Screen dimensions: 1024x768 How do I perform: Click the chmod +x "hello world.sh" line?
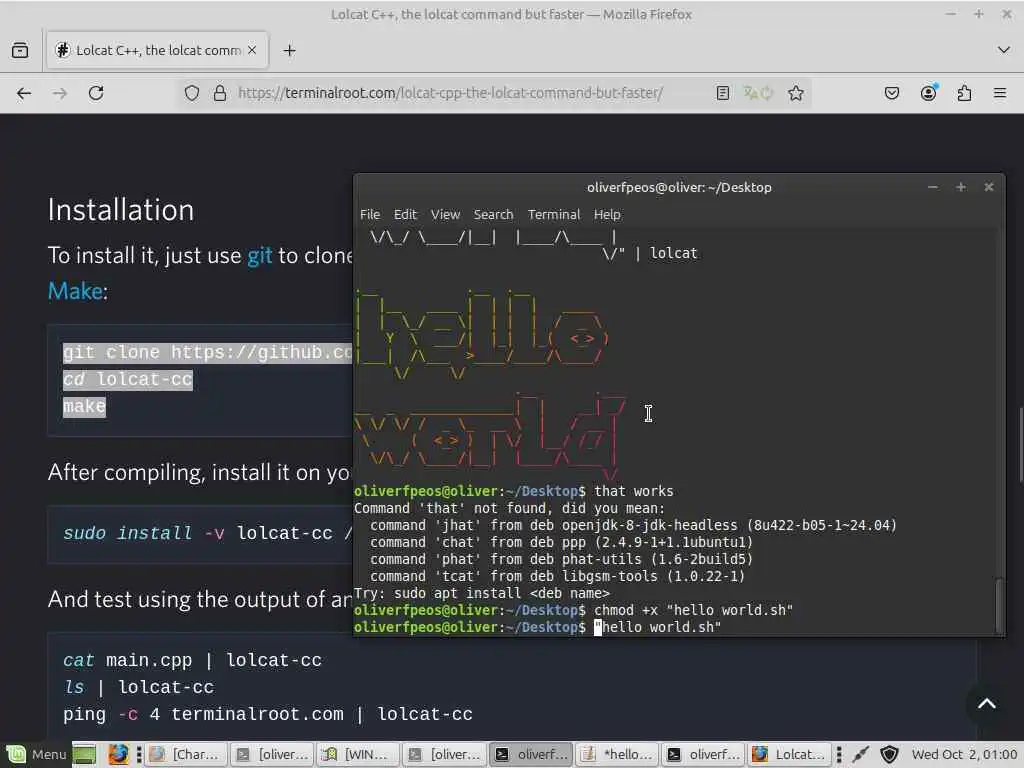[x=693, y=610]
